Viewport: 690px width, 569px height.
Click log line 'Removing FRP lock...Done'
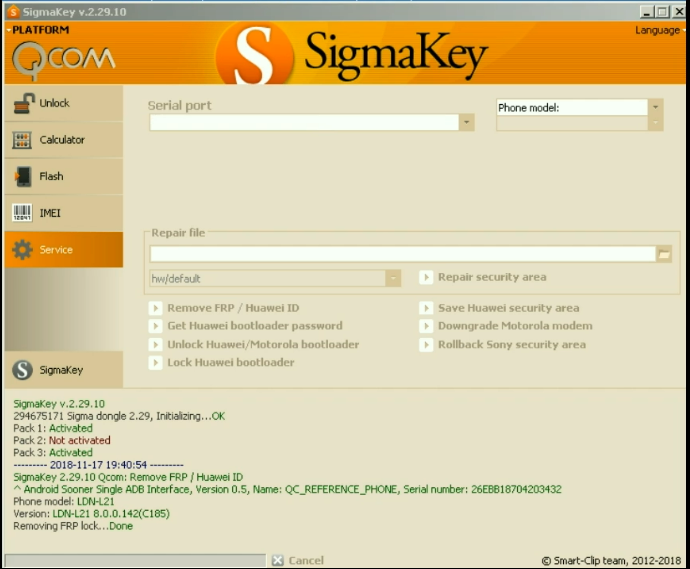tap(73, 526)
